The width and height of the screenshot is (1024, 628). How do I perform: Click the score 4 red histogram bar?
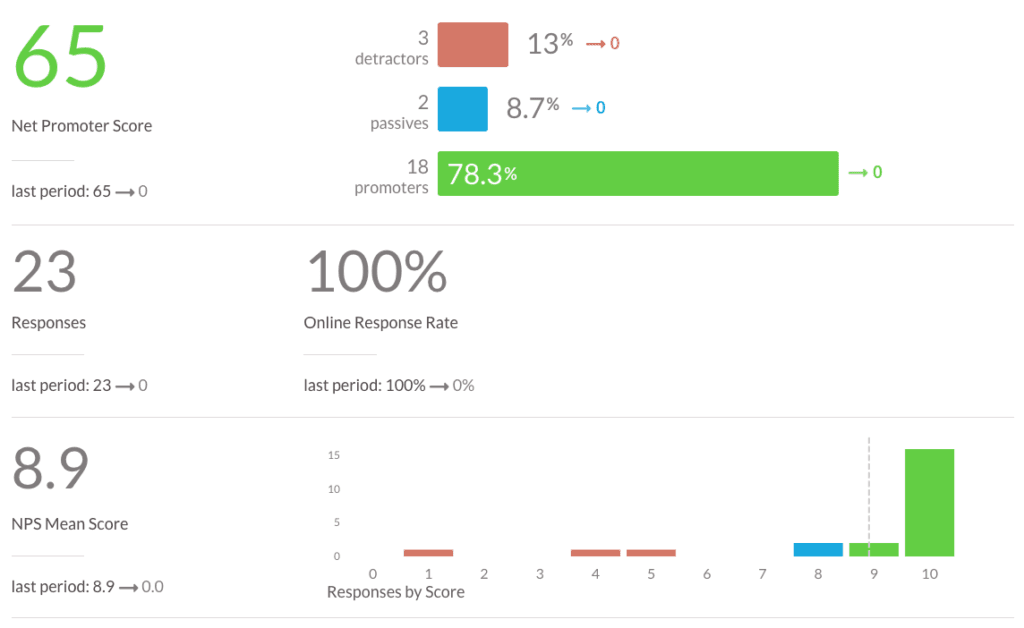click(595, 552)
